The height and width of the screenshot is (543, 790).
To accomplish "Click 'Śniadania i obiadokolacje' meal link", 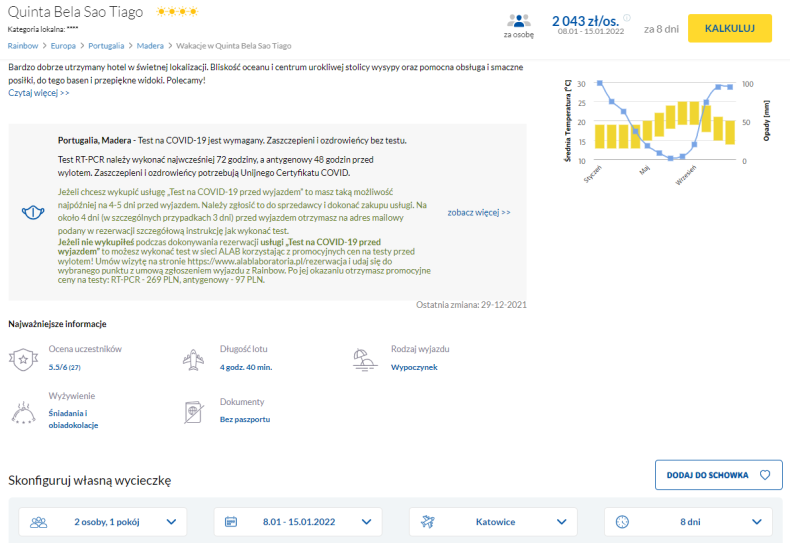I will 73,419.
